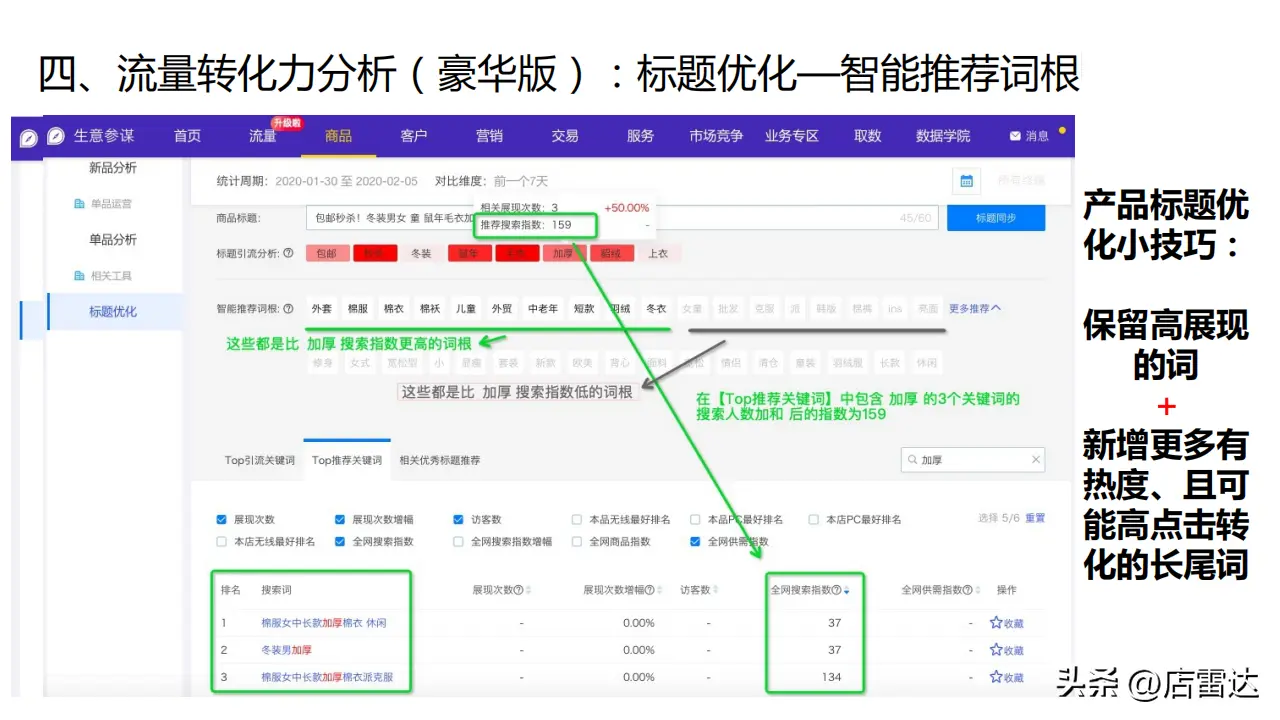Open keyword 棉服女中长款加厚棉衣 休闲
Image resolution: width=1280 pixels, height=720 pixels.
pos(324,623)
